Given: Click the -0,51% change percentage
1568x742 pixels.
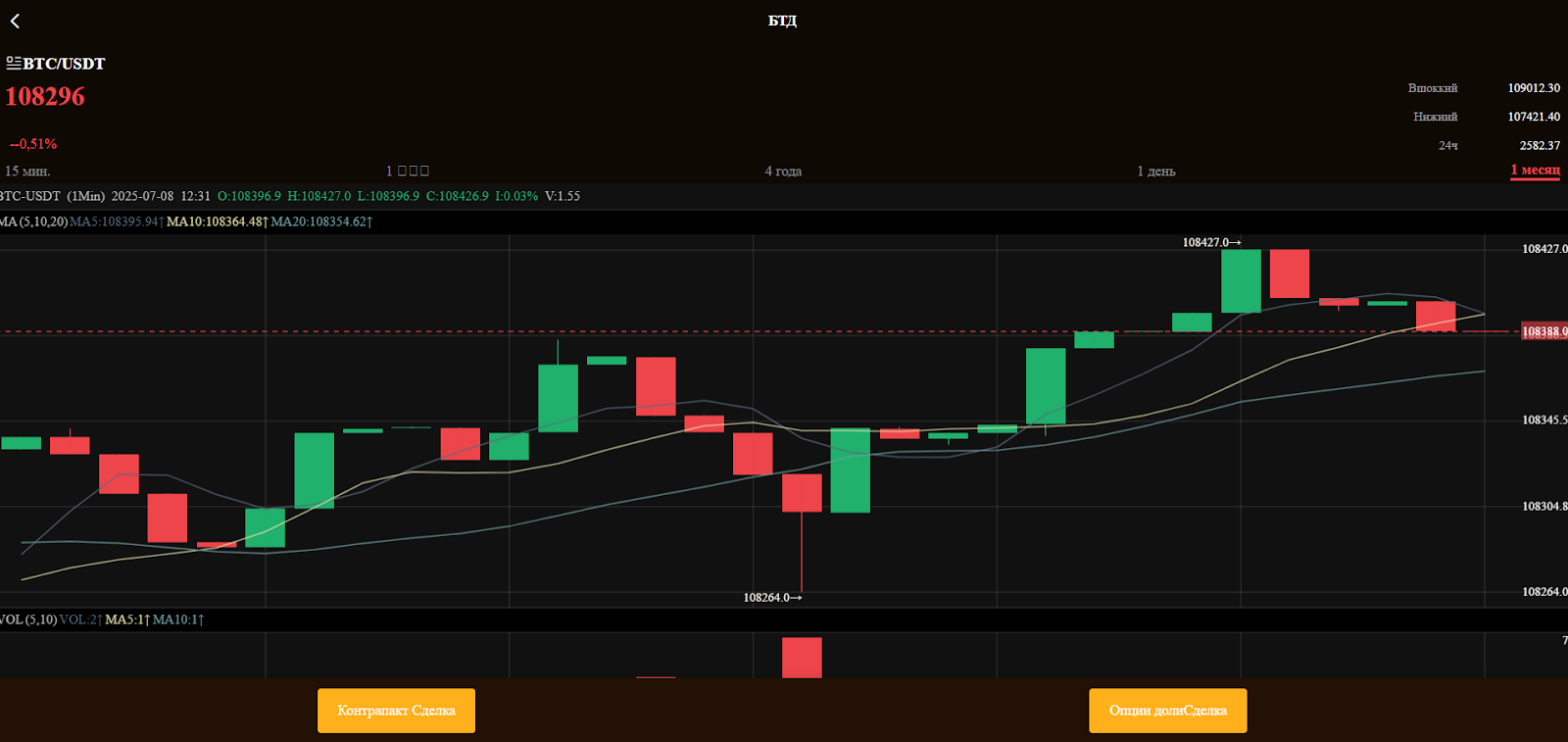Looking at the screenshot, I should click(x=33, y=144).
